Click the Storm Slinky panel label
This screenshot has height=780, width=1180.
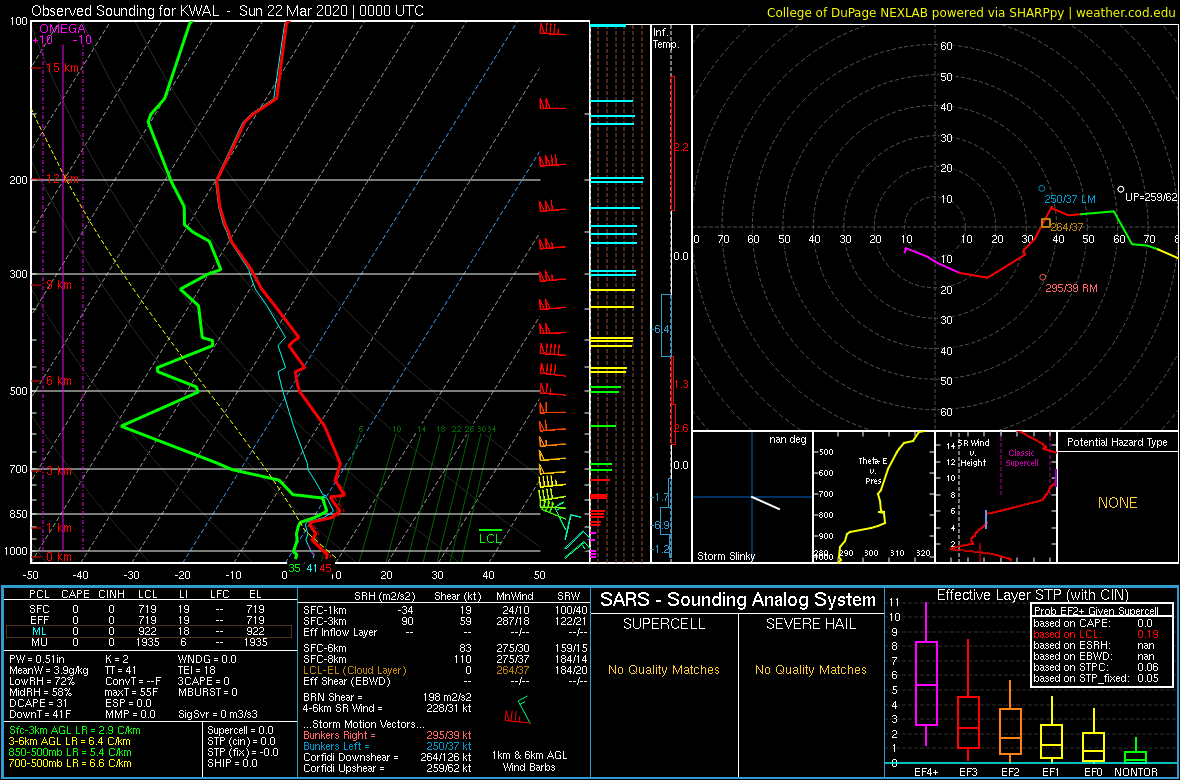click(726, 556)
